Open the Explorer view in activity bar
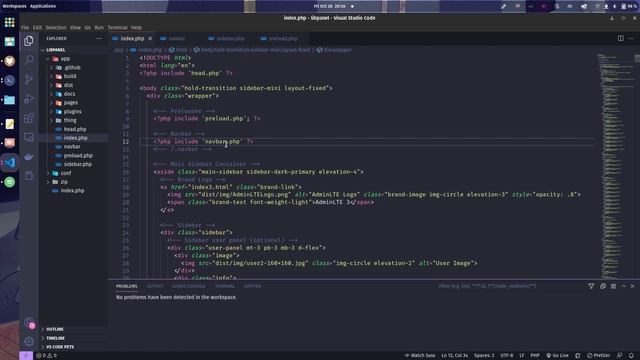Screen dimensions: 640x360 click(29, 41)
